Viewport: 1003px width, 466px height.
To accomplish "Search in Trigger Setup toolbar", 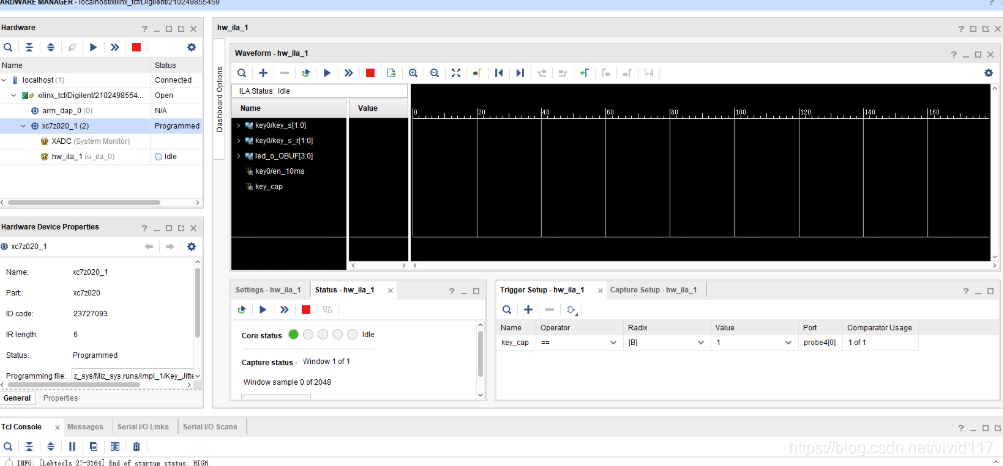I will coord(507,309).
